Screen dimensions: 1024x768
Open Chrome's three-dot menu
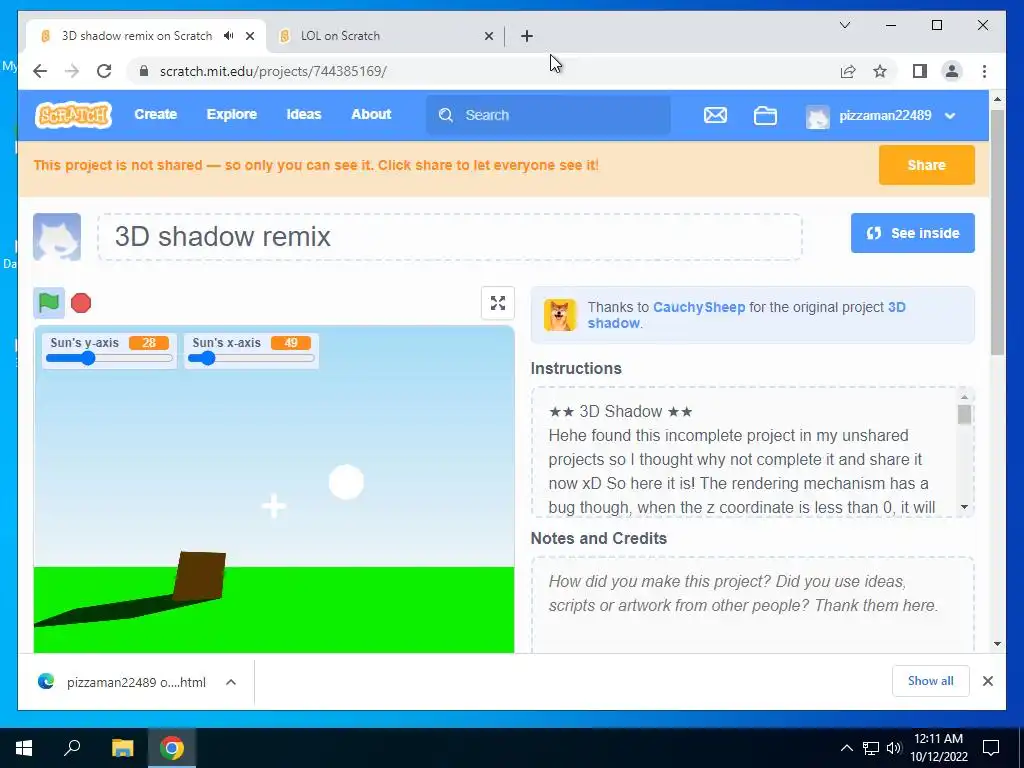pyautogui.click(x=984, y=71)
